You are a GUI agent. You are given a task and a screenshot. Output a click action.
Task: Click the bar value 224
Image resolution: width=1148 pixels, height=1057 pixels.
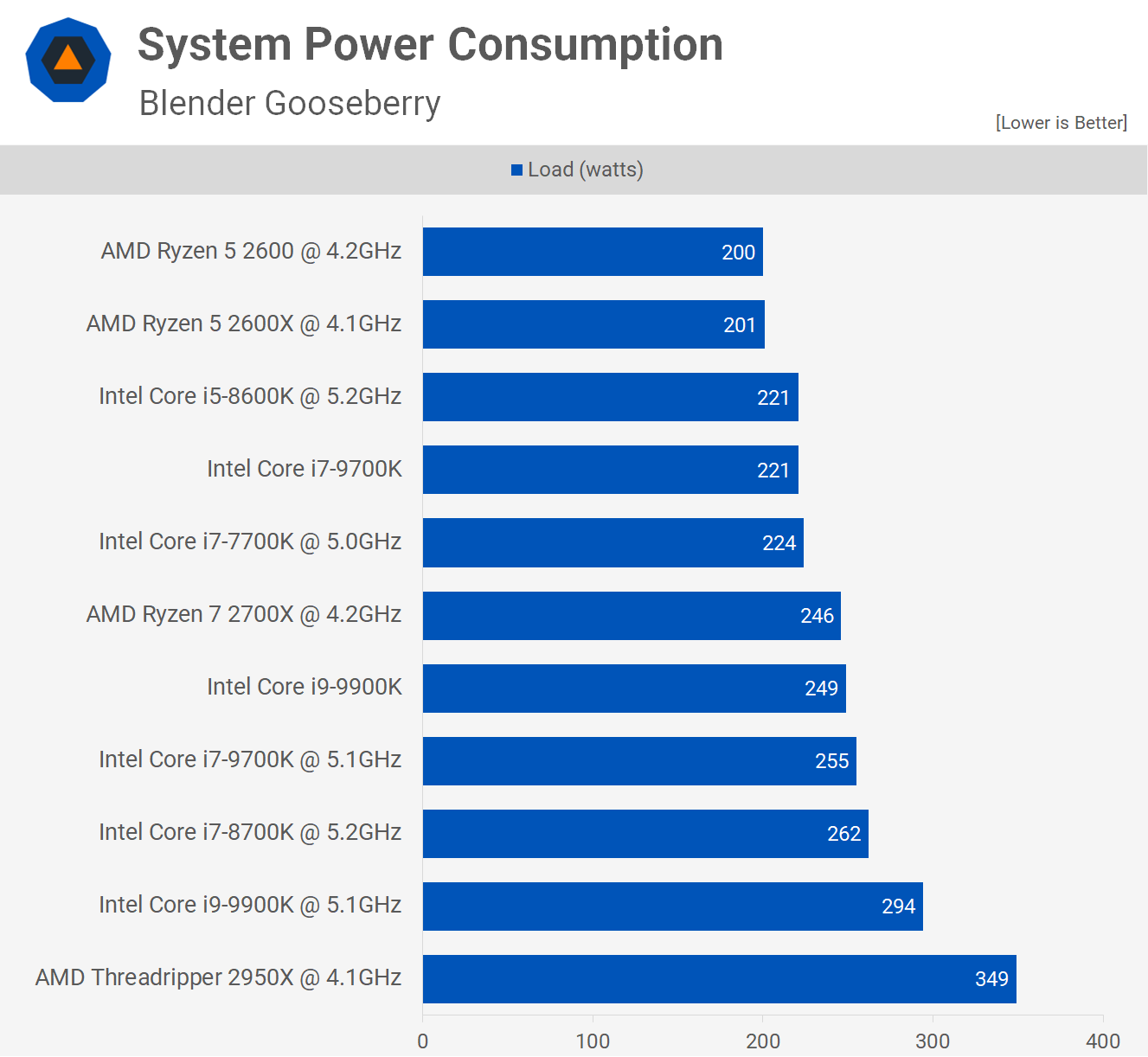pyautogui.click(x=779, y=543)
